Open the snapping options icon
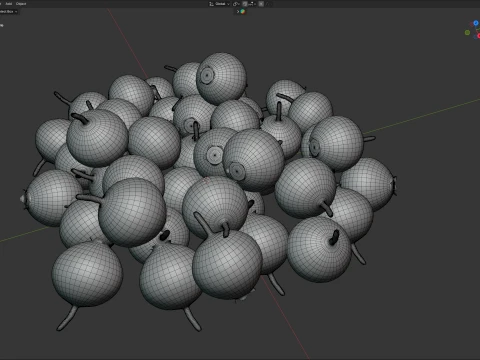The height and width of the screenshot is (360, 480). point(252,4)
